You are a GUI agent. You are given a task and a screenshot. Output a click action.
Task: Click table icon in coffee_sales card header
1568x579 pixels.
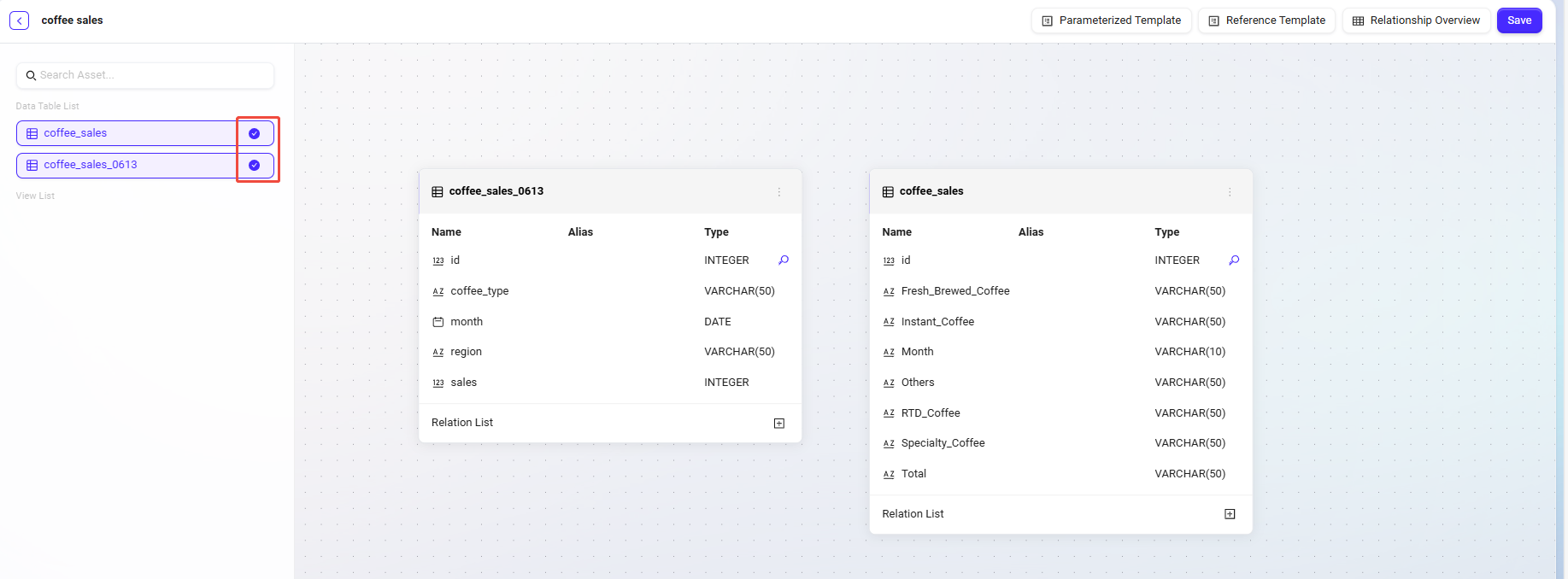(888, 192)
